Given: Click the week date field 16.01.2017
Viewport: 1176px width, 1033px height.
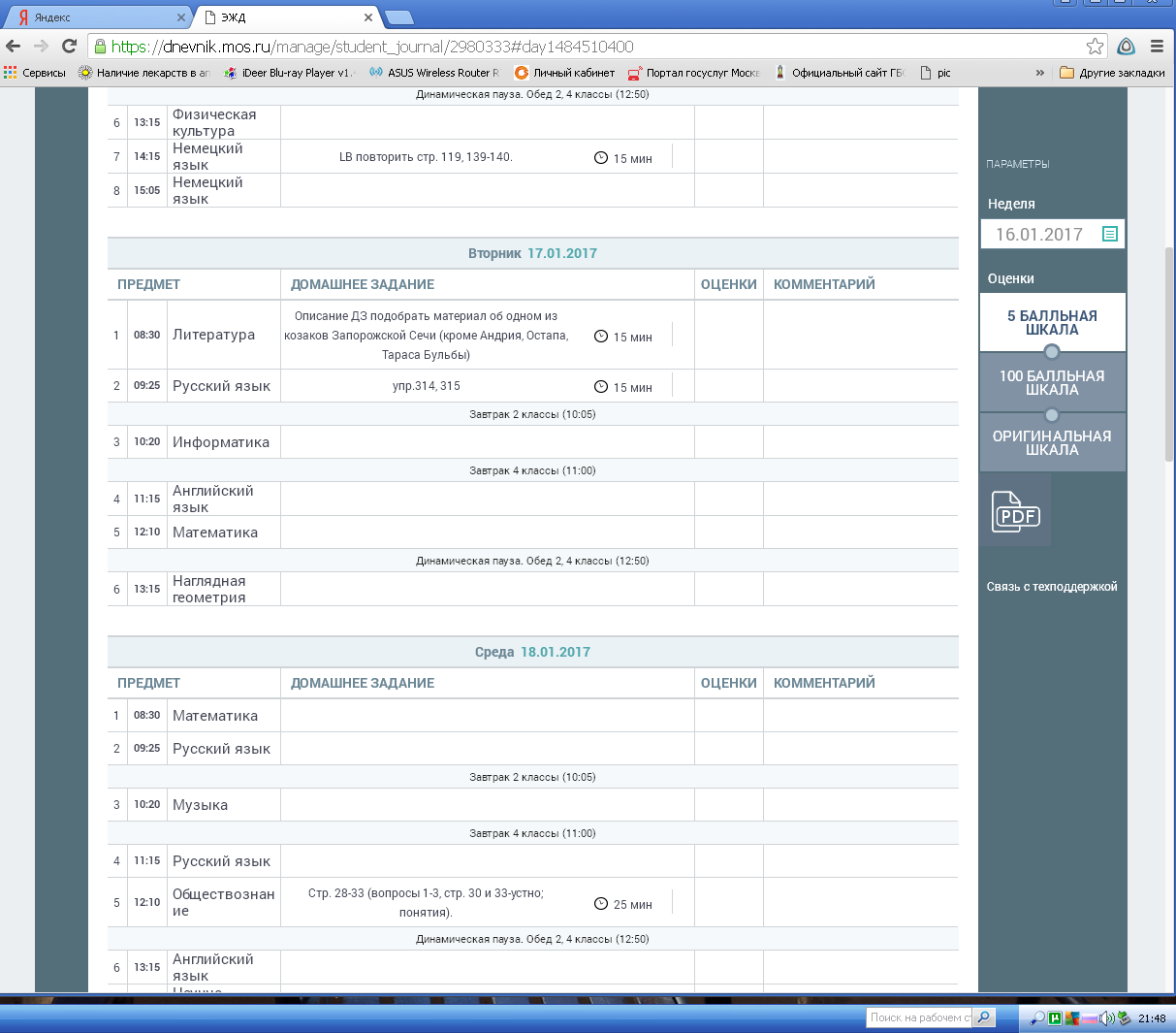Looking at the screenshot, I should point(1038,234).
